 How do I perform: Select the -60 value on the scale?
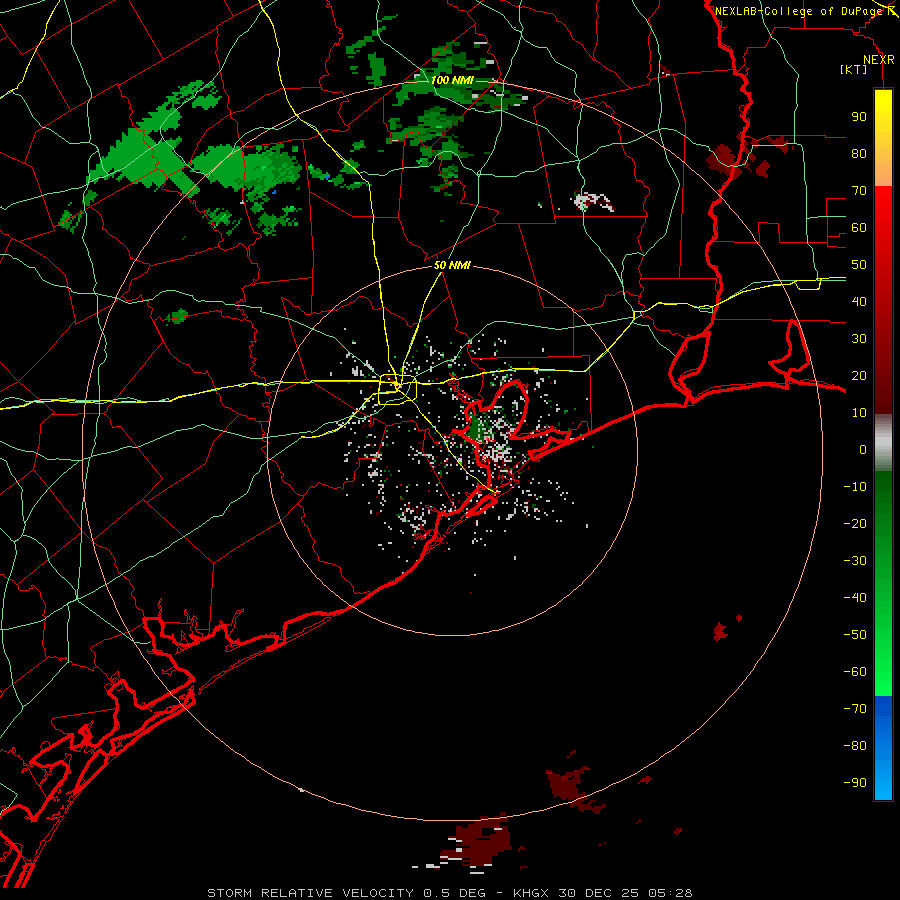(855, 672)
